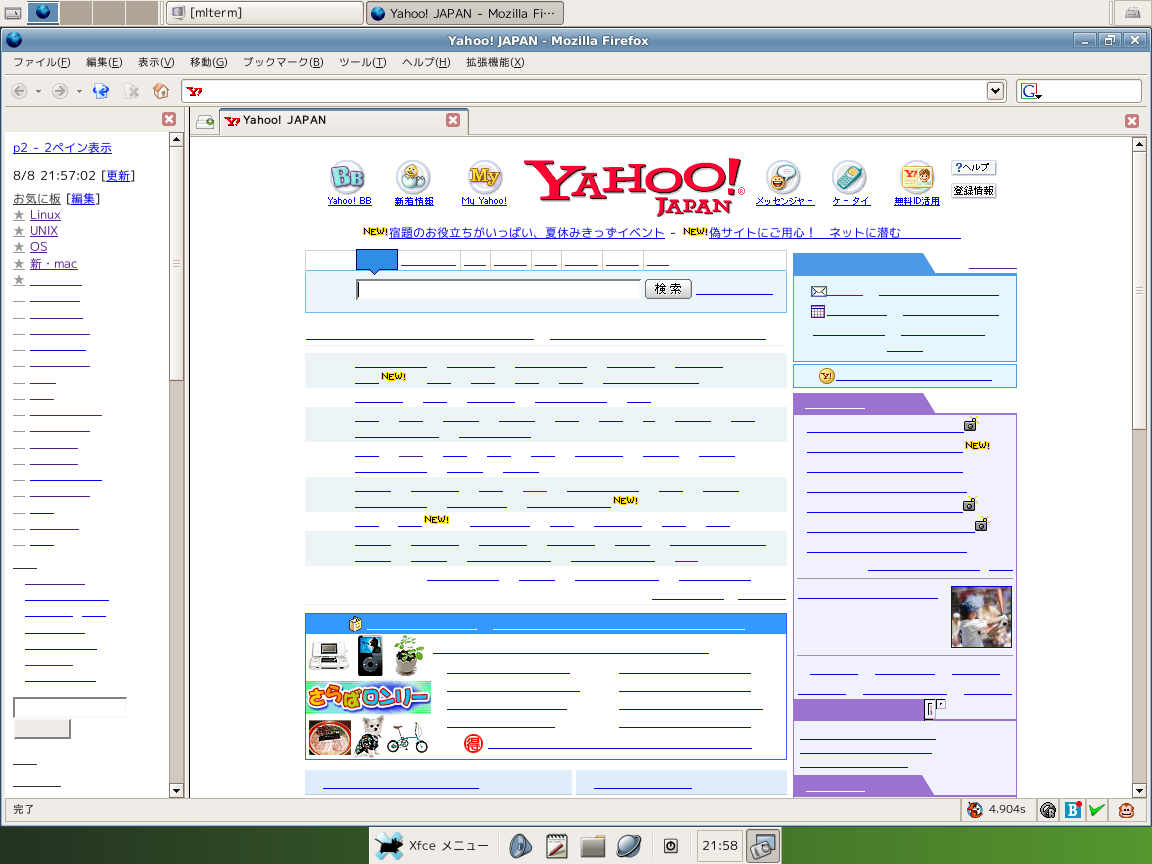Open the 宿題のお役立ちがいっぱい news link
Screen dimensions: 1152x864
[526, 233]
